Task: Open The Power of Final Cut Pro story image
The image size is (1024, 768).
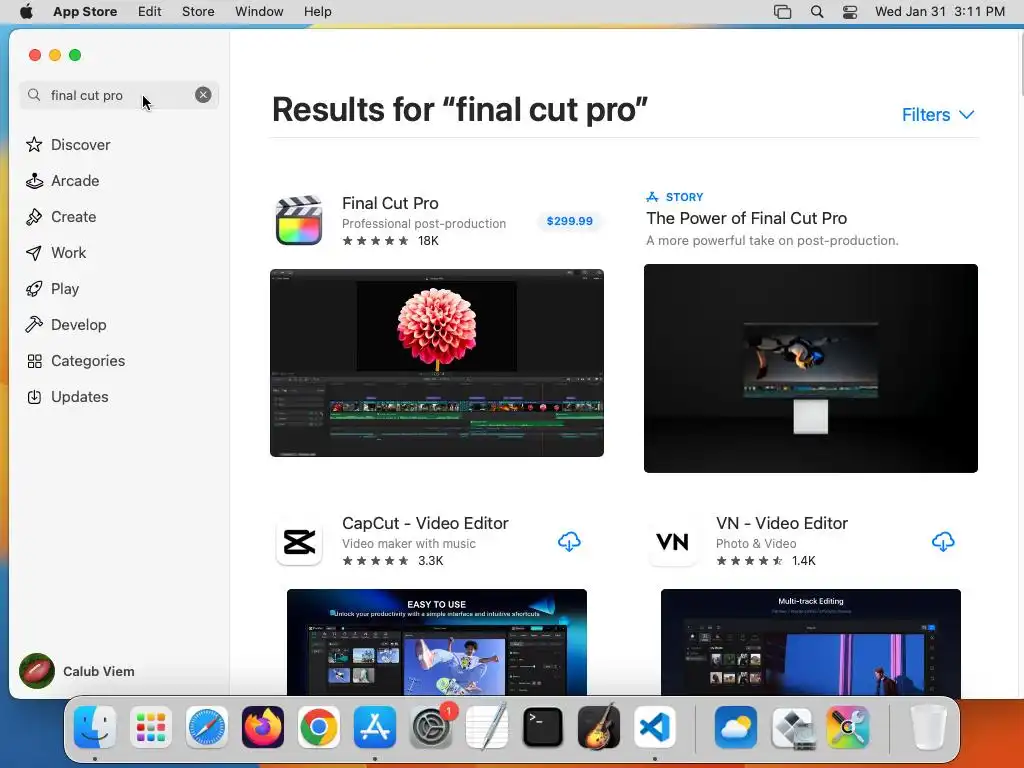Action: 810,368
